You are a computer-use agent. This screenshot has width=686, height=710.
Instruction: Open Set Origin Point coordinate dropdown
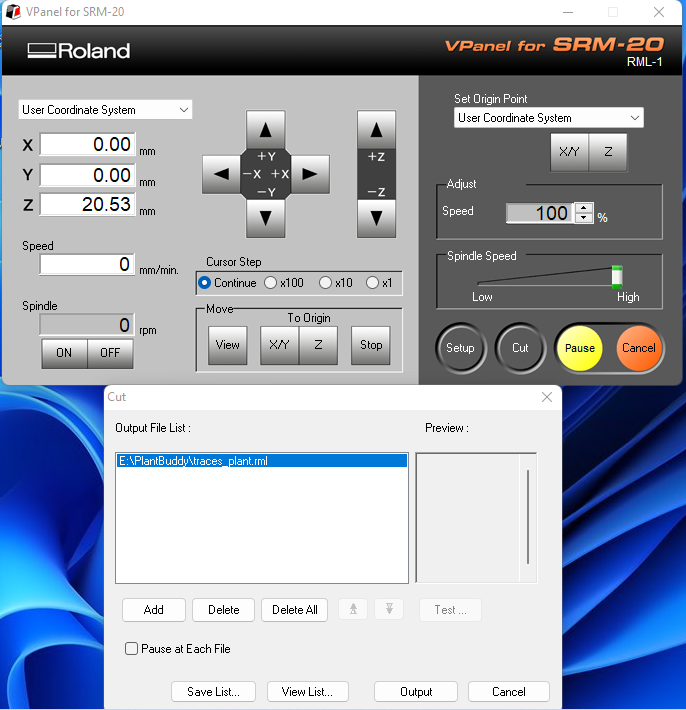548,118
